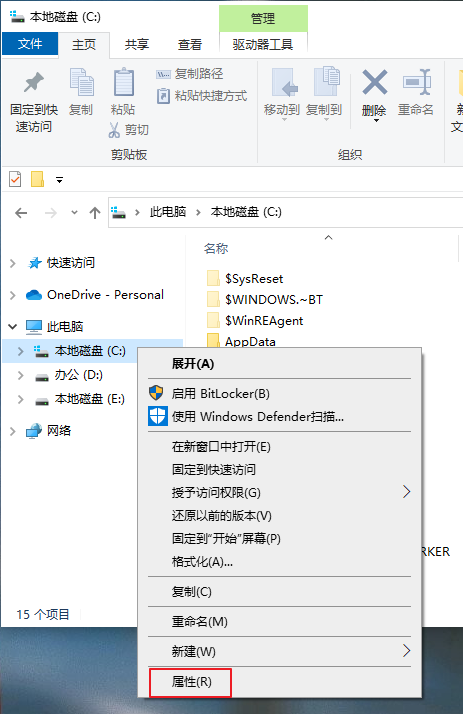Click the Pin to Quick access icon
463x714 pixels.
[34, 82]
